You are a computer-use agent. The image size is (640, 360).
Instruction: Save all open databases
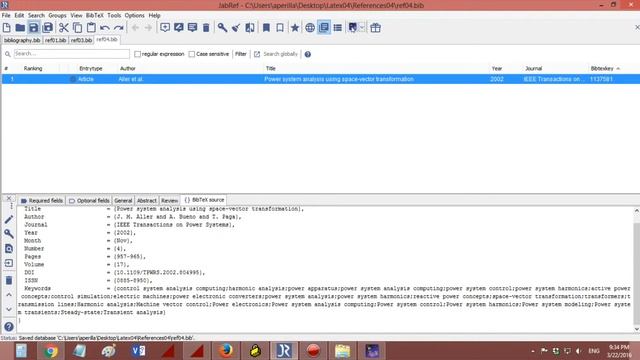click(48, 28)
